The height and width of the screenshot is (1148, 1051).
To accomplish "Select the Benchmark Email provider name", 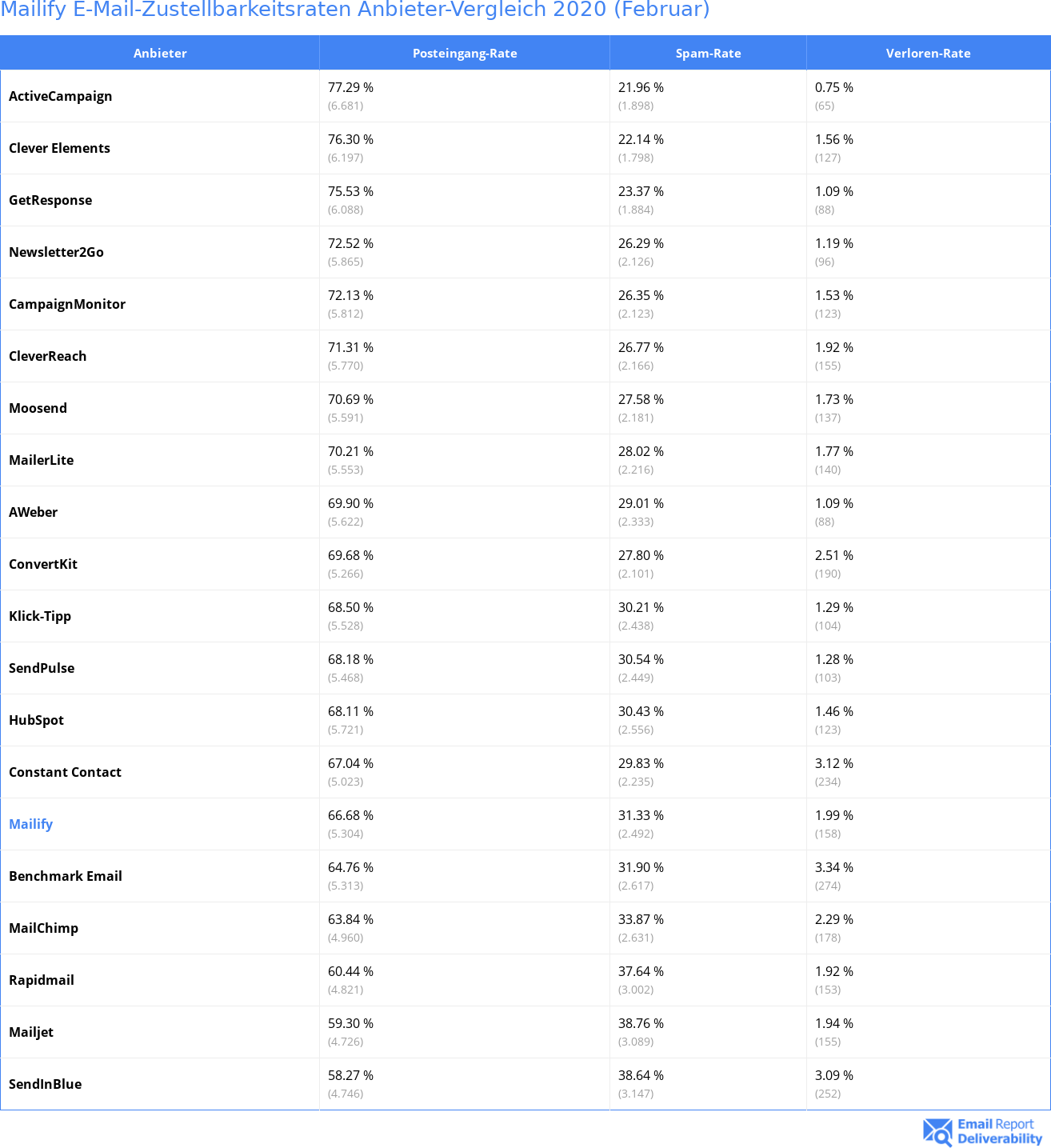I will click(x=66, y=876).
